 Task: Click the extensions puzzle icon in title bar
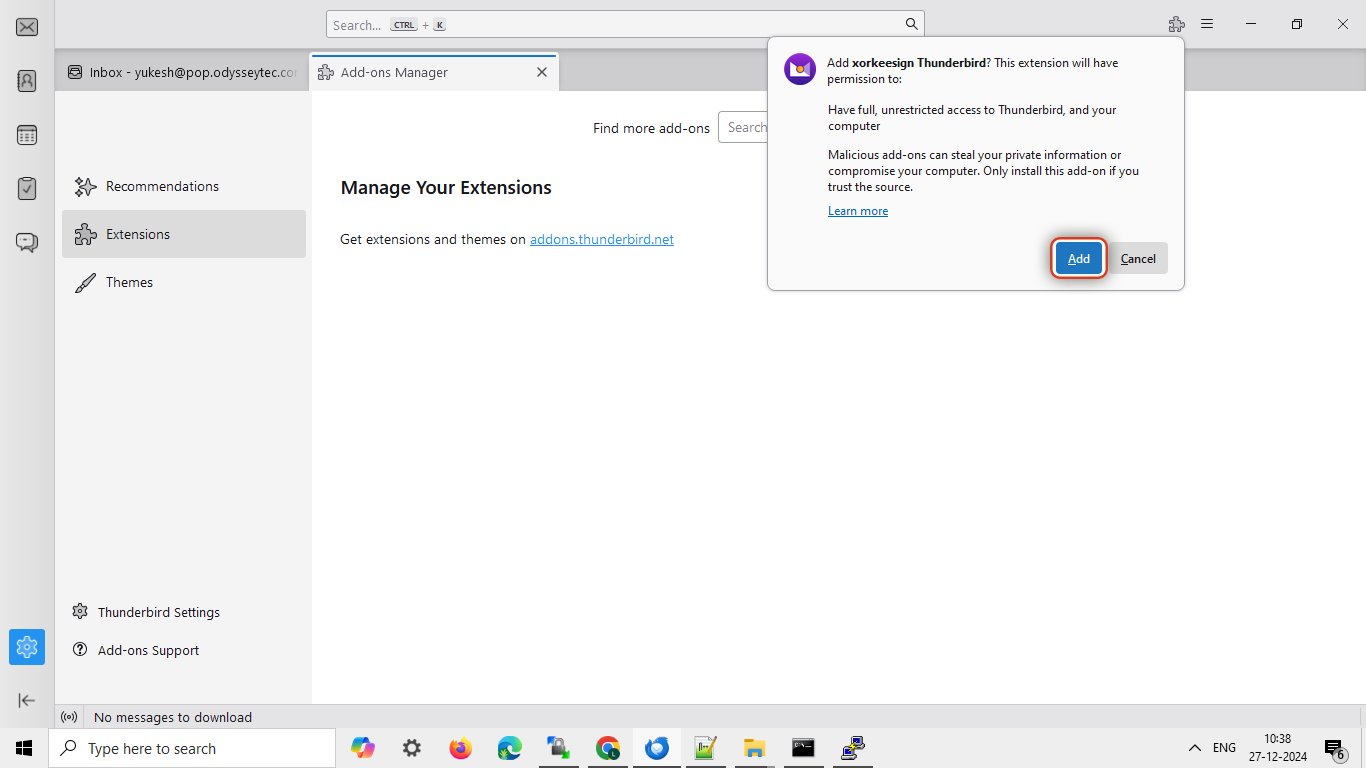click(1177, 24)
